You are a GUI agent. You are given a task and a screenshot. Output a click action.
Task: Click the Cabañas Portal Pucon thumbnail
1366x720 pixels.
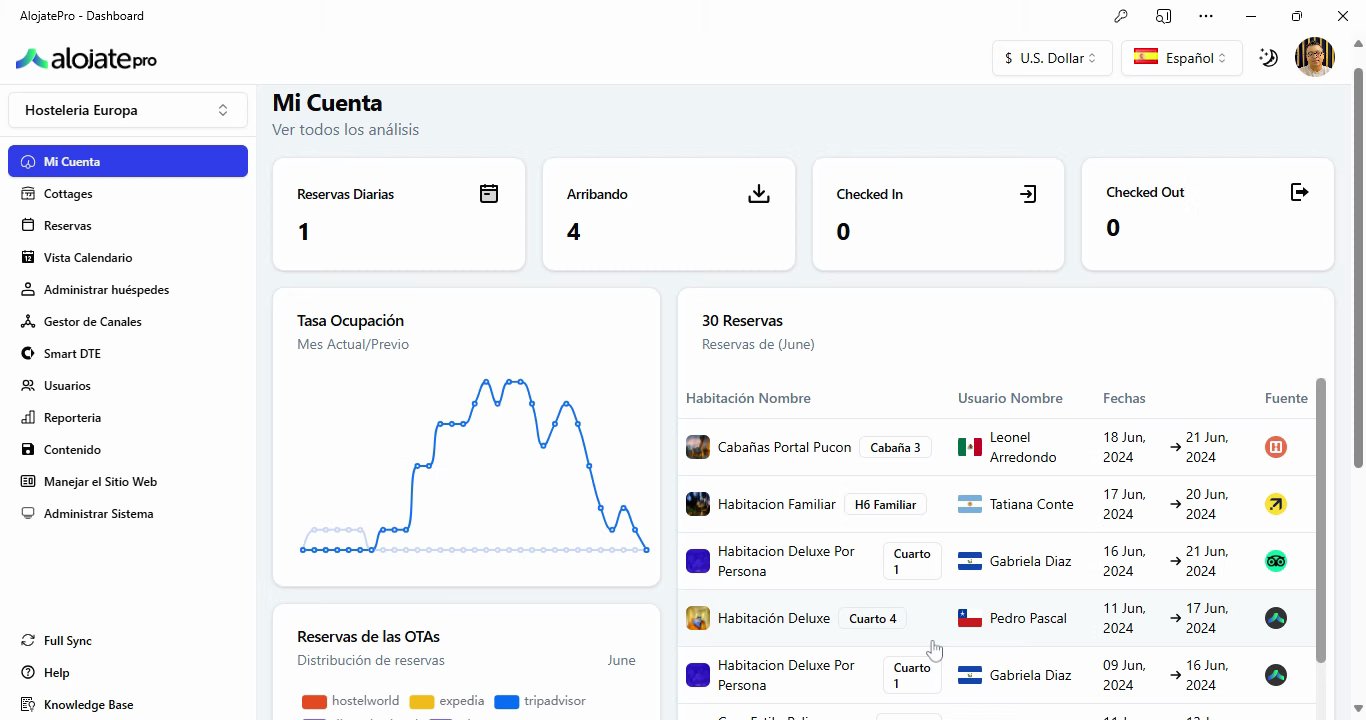698,447
